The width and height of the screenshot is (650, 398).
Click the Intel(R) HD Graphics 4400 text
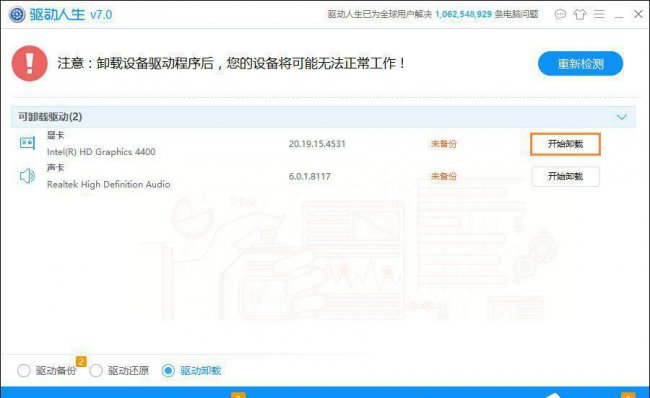pyautogui.click(x=101, y=152)
